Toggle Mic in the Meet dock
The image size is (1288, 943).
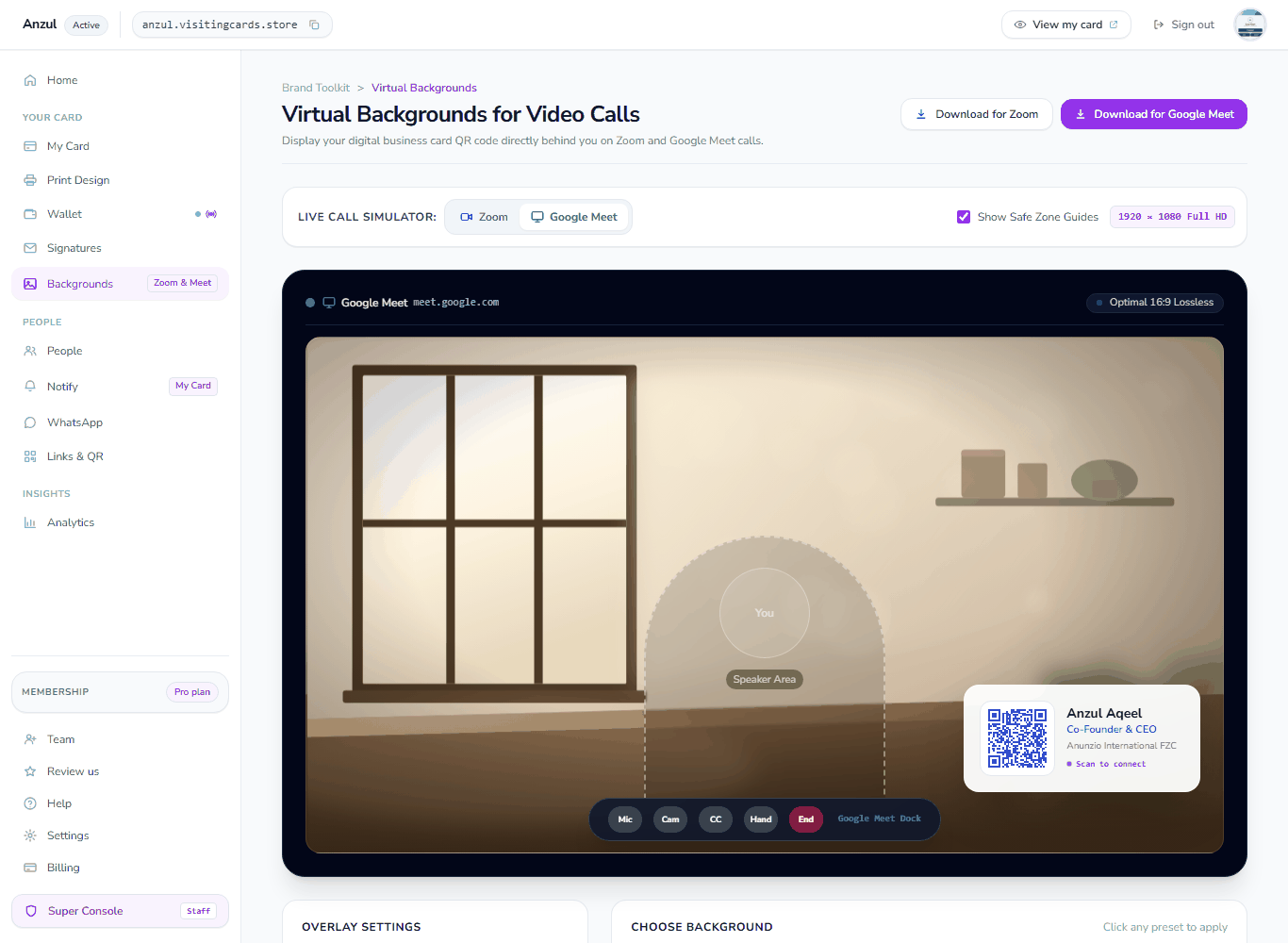click(x=625, y=819)
